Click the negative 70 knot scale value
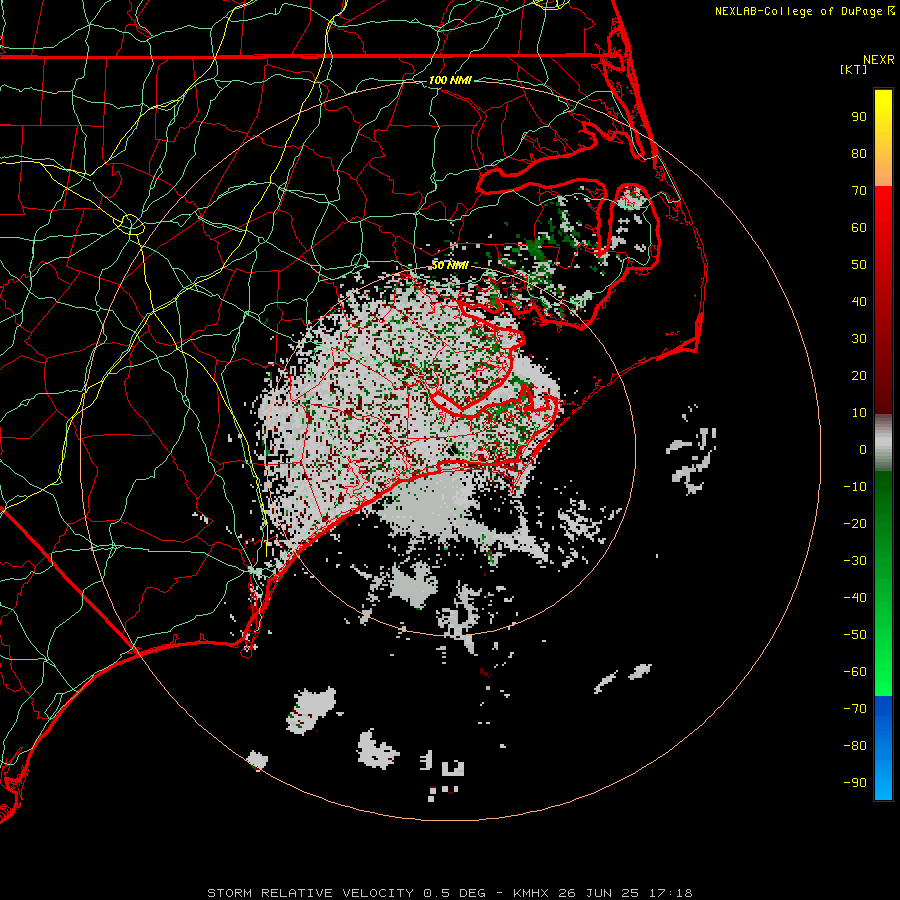 pyautogui.click(x=855, y=709)
